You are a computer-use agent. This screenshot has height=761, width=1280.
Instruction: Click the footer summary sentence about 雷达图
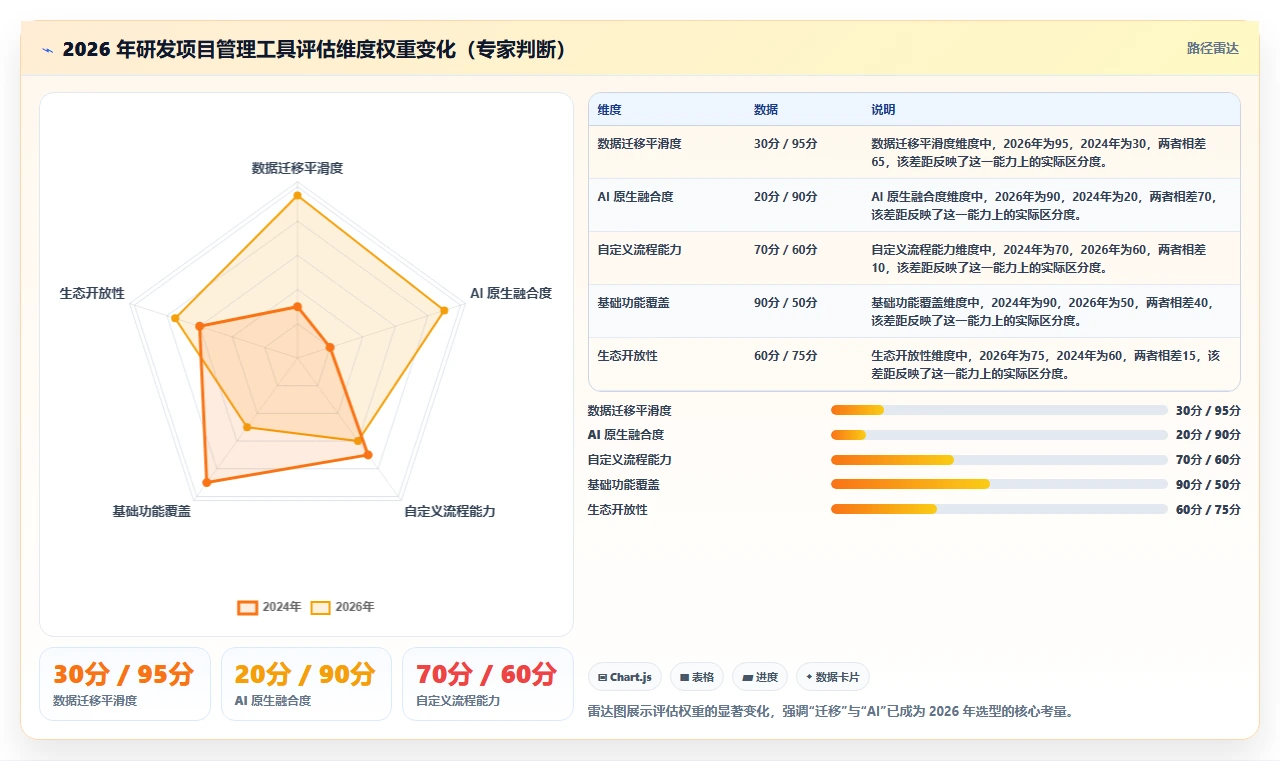830,711
